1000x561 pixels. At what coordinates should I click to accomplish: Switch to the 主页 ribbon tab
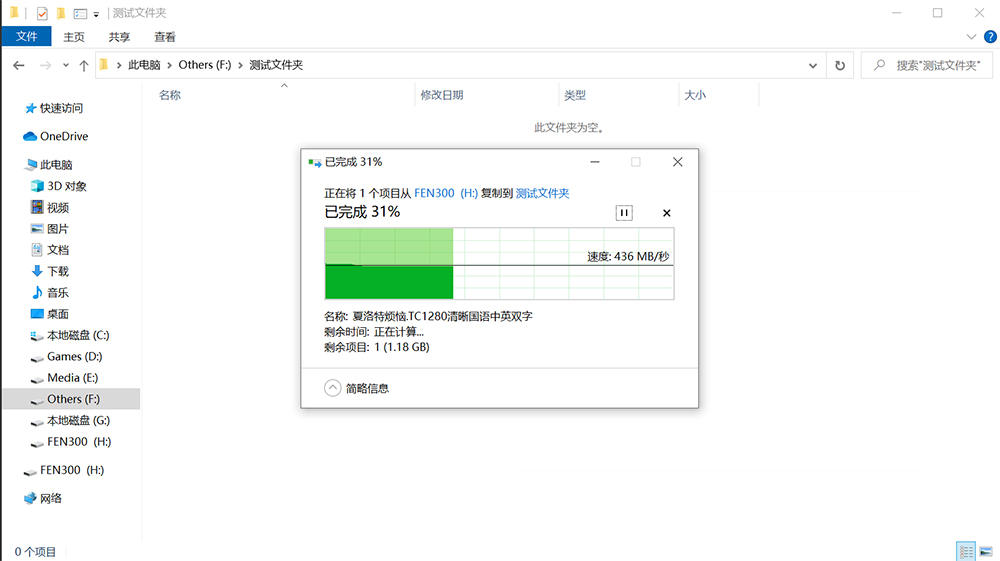(x=74, y=37)
